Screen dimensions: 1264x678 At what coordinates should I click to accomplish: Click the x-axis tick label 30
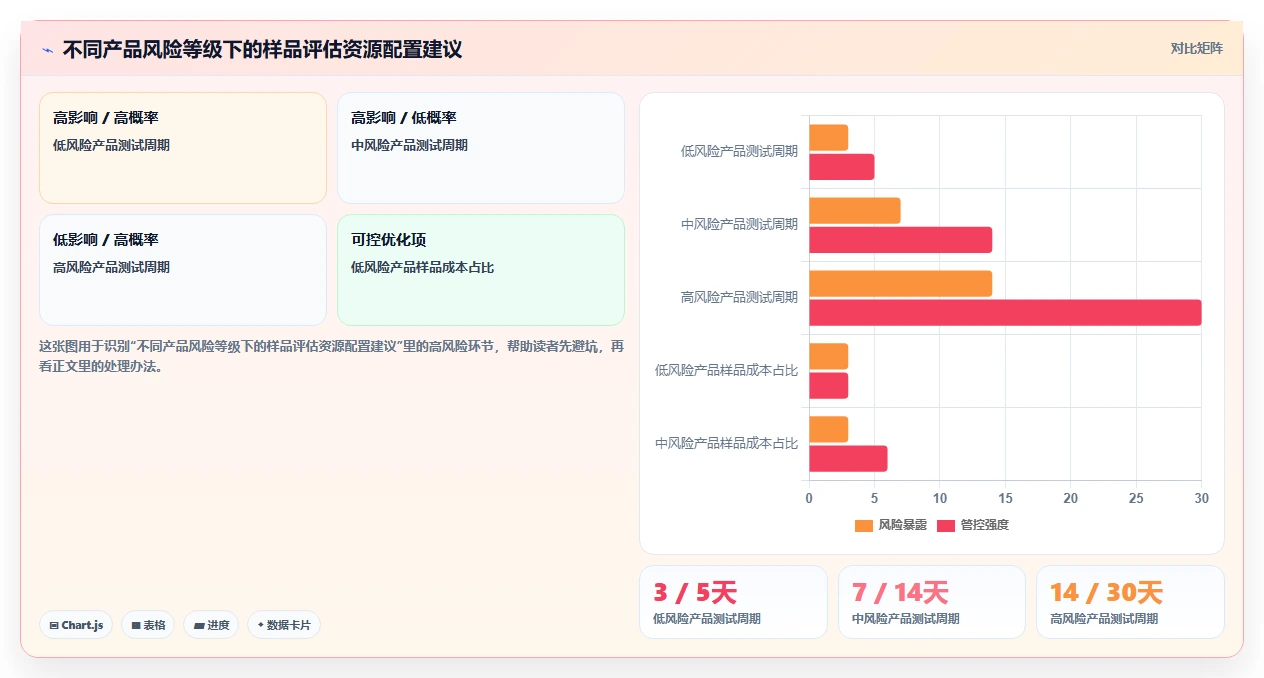[1202, 498]
